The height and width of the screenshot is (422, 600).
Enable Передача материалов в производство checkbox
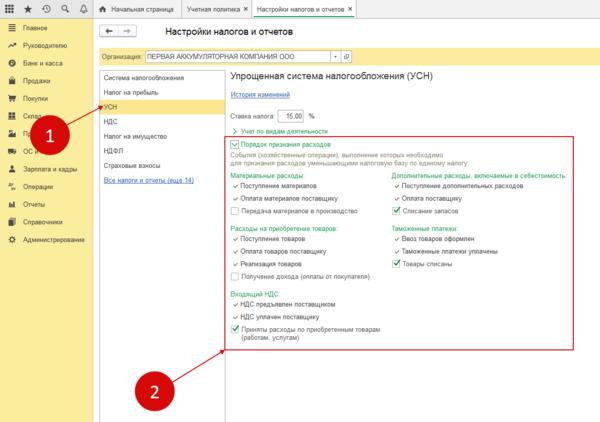point(235,211)
